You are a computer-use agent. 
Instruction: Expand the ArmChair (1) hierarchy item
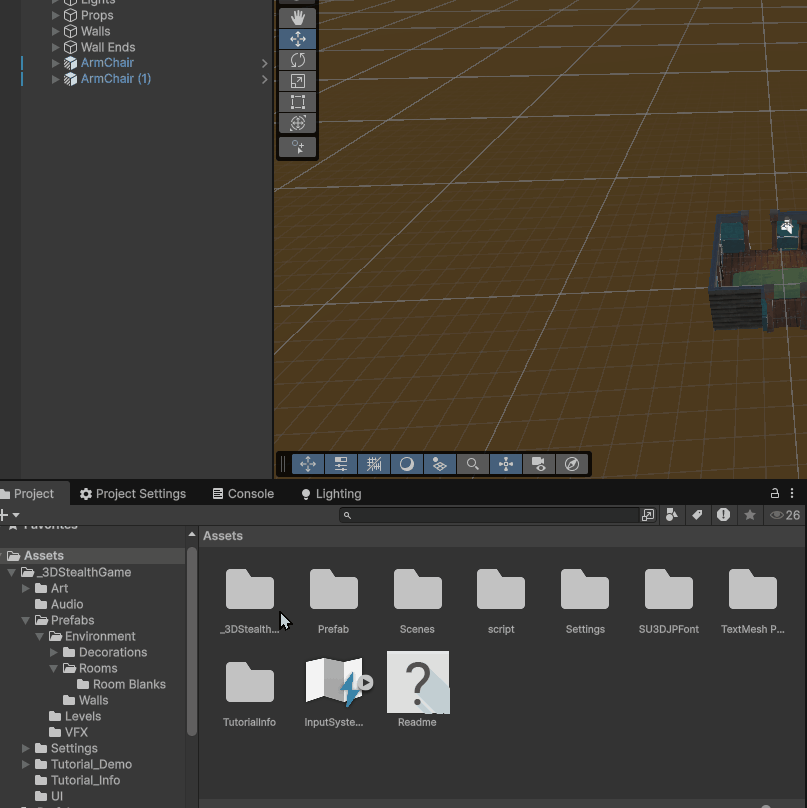[x=56, y=79]
